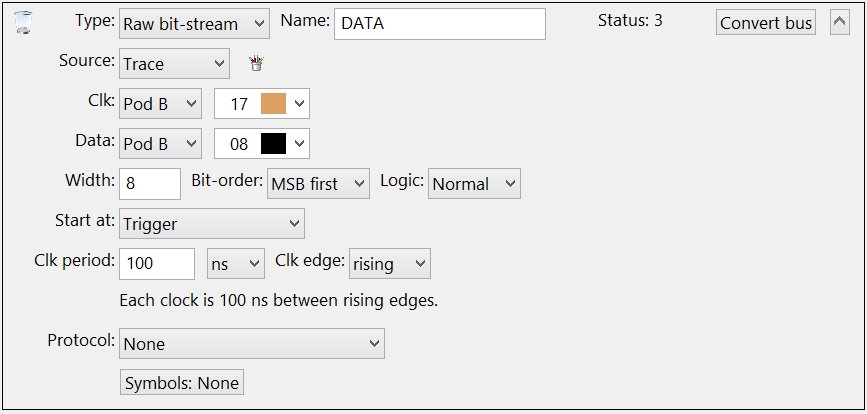Image resolution: width=867 pixels, height=414 pixels.
Task: Open the Clk edge dropdown showing rising
Action: [390, 264]
